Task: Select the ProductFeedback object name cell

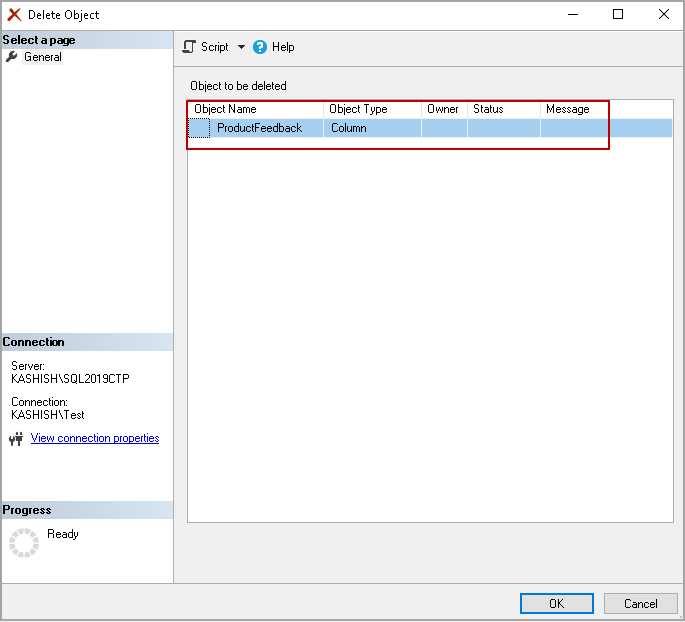Action: coord(259,128)
